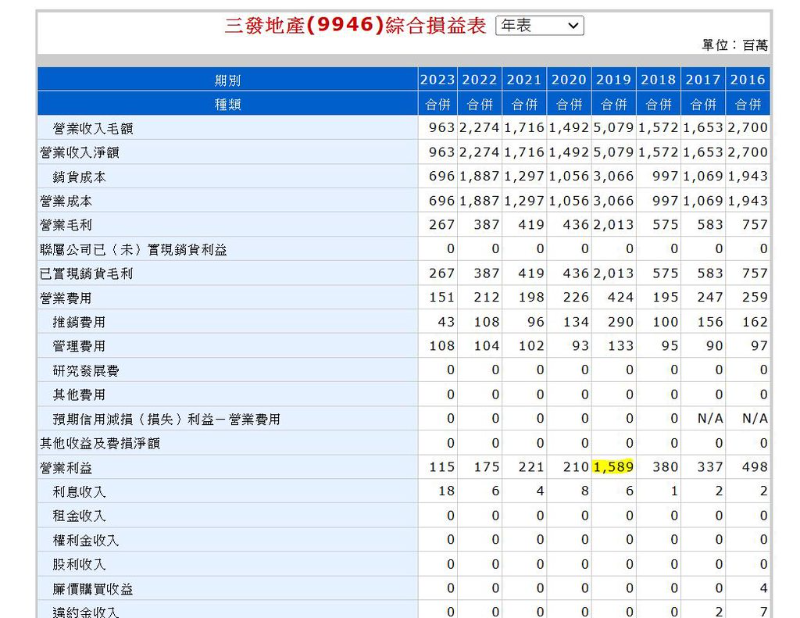Click the 推銷費用 row label
This screenshot has height=618, width=800.
(79, 322)
